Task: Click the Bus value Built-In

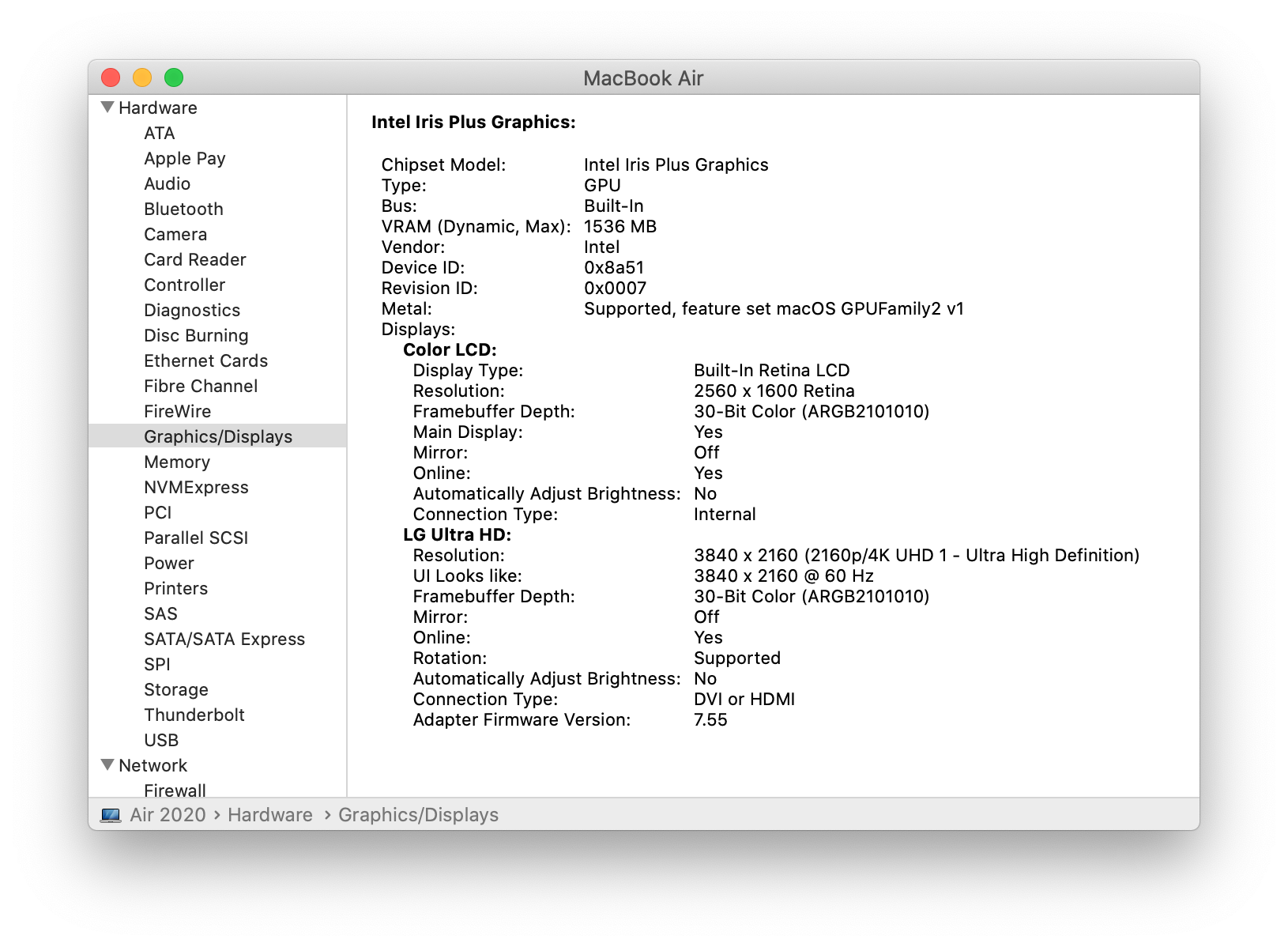Action: click(613, 206)
